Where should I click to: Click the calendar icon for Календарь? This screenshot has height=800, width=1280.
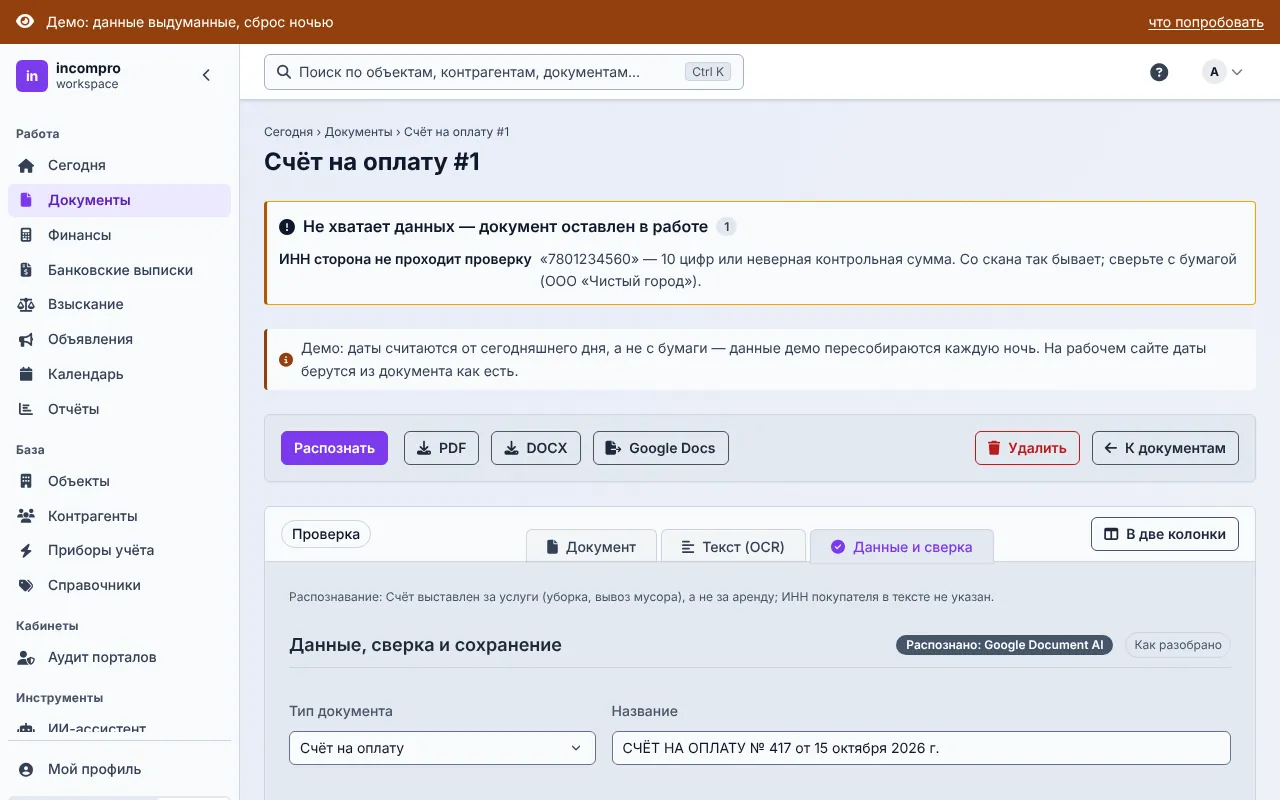(x=27, y=374)
